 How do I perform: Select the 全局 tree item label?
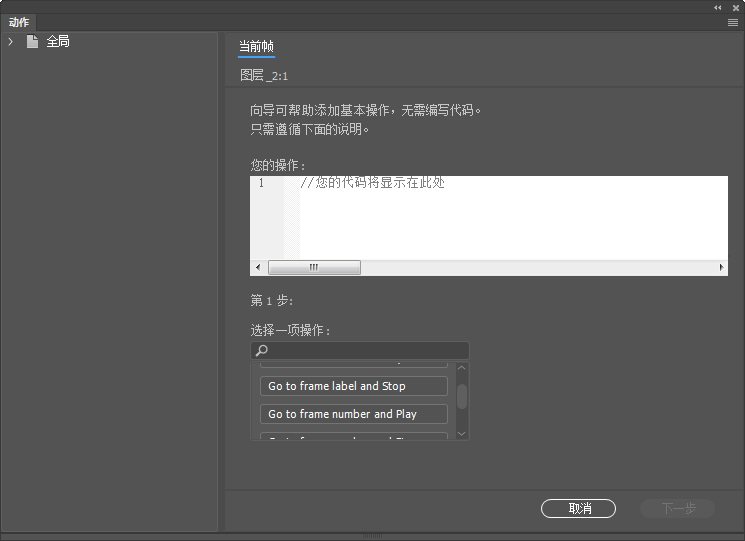click(58, 42)
